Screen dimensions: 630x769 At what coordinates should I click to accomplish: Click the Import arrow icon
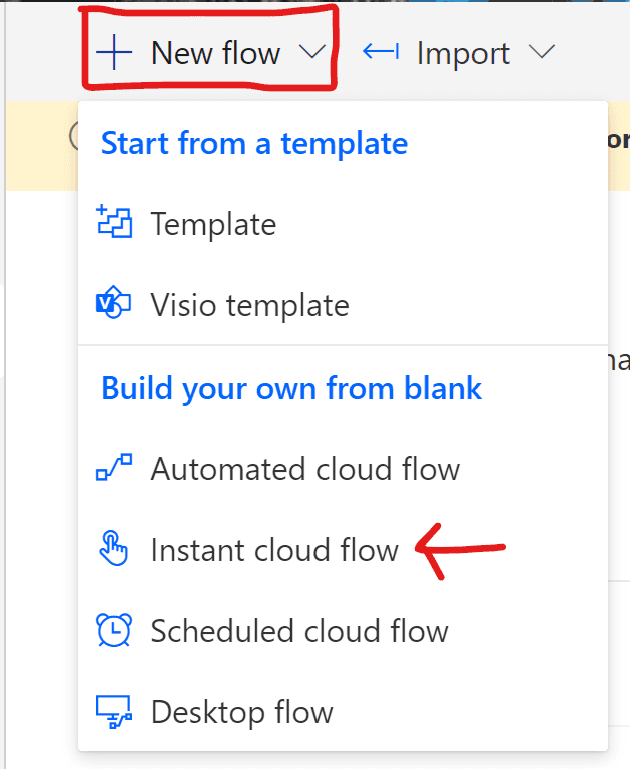click(381, 52)
